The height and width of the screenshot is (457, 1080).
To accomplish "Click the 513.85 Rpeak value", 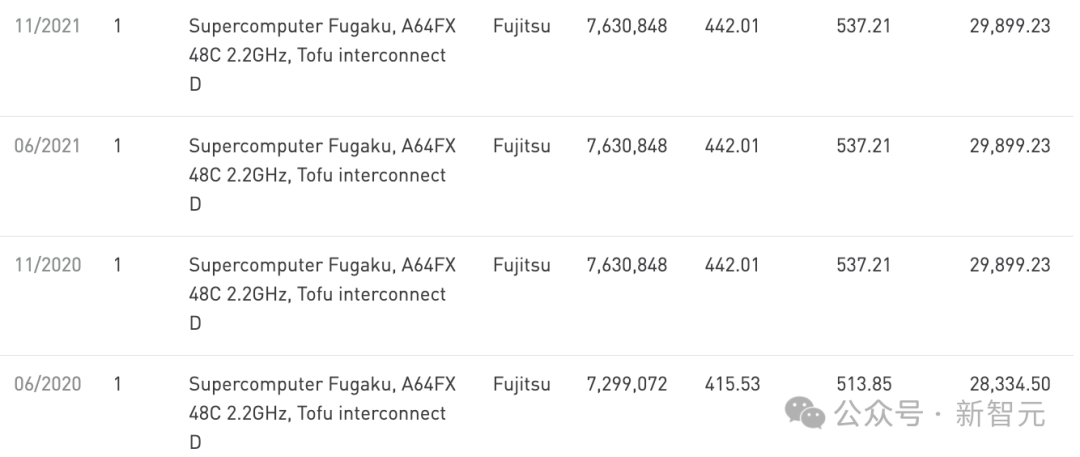I will tap(864, 384).
